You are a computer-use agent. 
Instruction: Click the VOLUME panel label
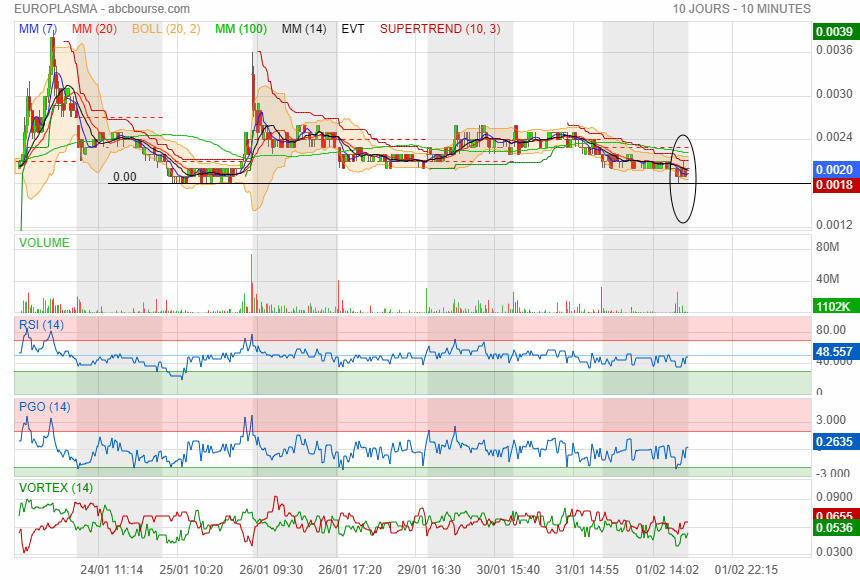[x=44, y=243]
